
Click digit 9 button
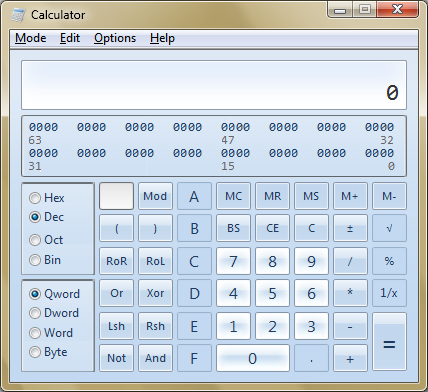click(311, 261)
